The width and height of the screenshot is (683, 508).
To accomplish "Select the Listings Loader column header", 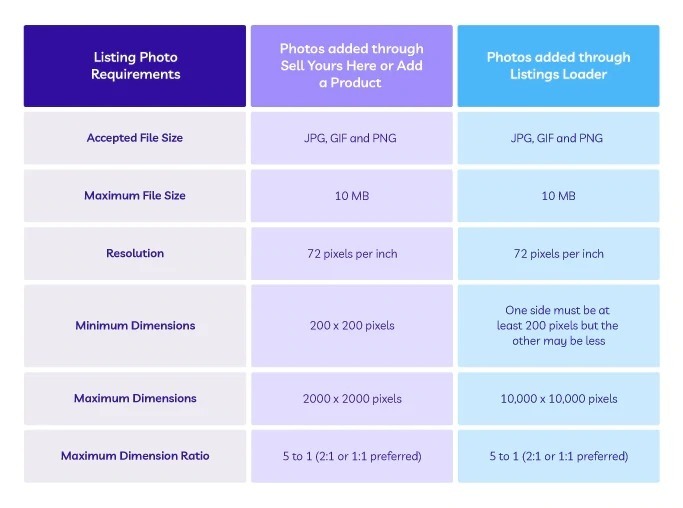I will point(558,66).
